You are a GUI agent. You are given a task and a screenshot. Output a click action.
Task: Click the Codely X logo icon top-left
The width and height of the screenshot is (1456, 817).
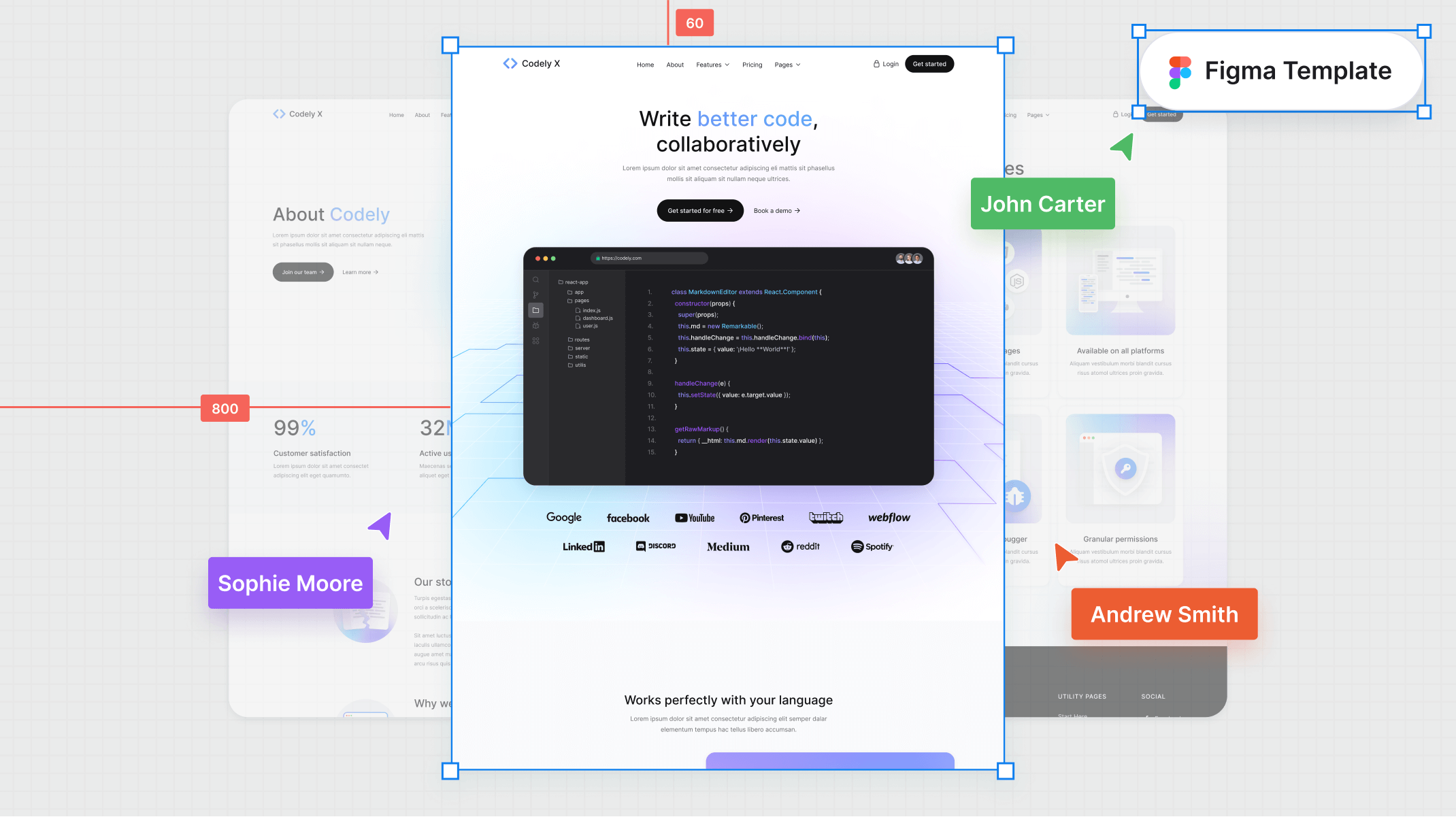509,64
